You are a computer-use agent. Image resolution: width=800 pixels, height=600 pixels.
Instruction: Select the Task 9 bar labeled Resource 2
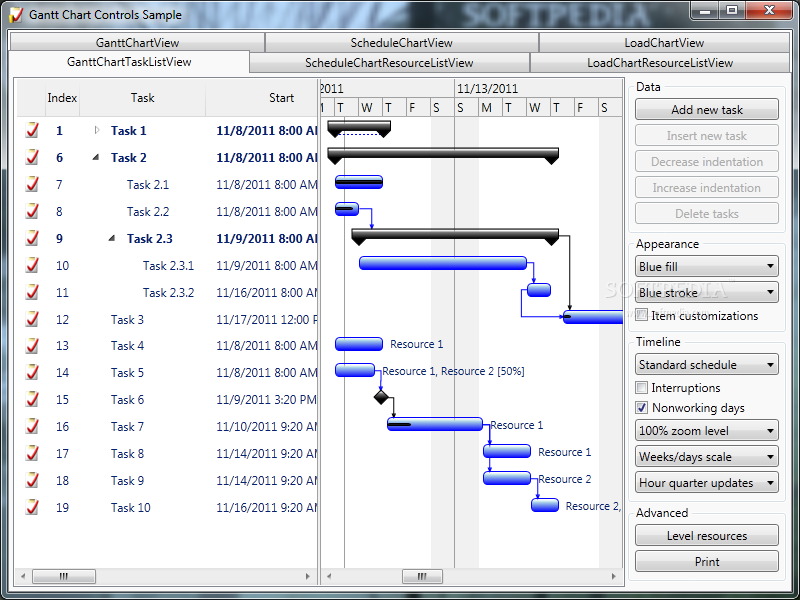tap(507, 478)
